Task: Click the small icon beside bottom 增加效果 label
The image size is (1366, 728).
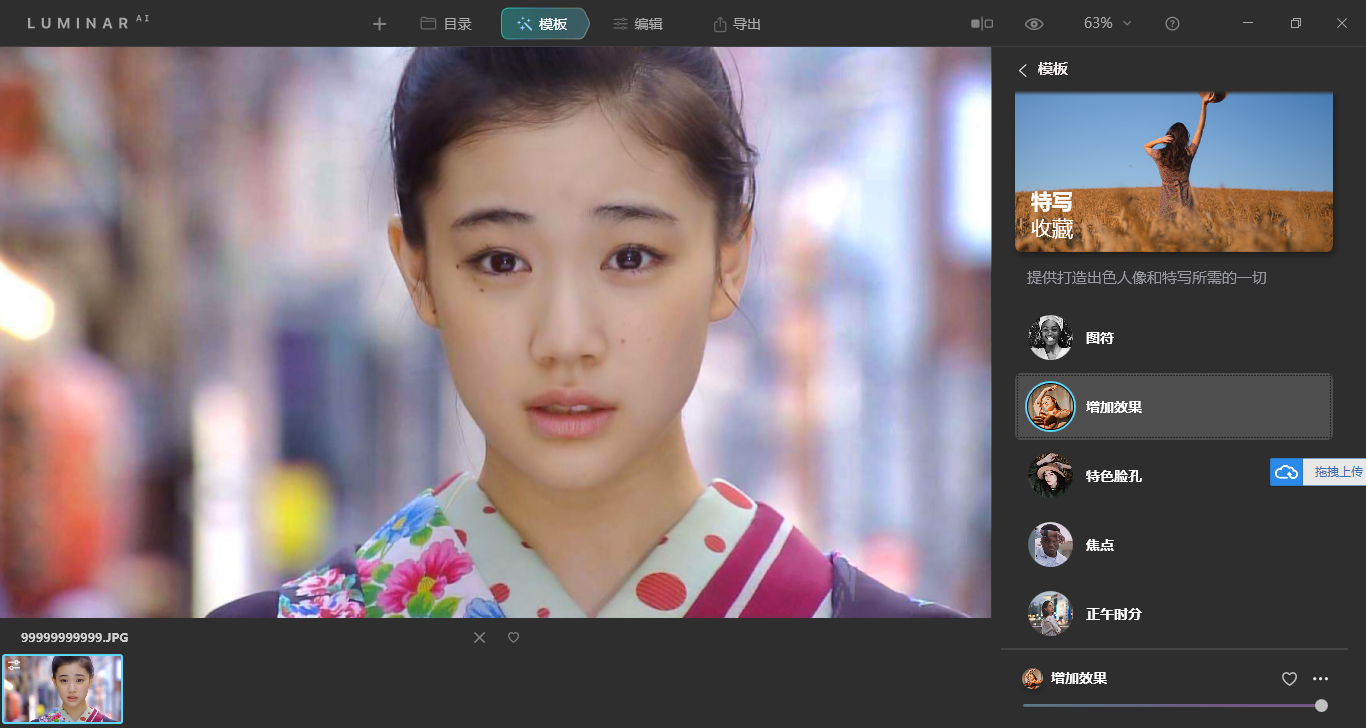Action: pyautogui.click(x=1032, y=679)
